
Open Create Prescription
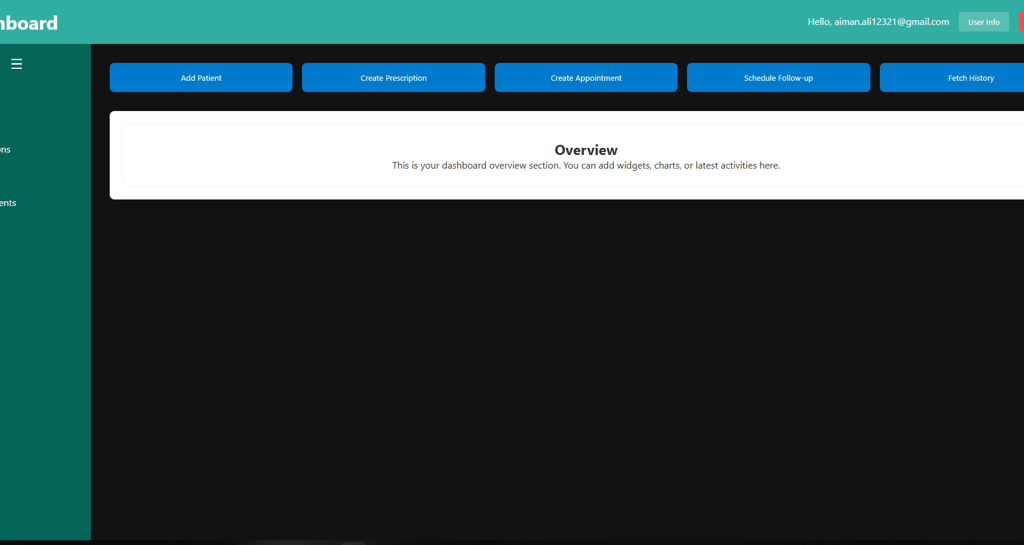coord(393,78)
